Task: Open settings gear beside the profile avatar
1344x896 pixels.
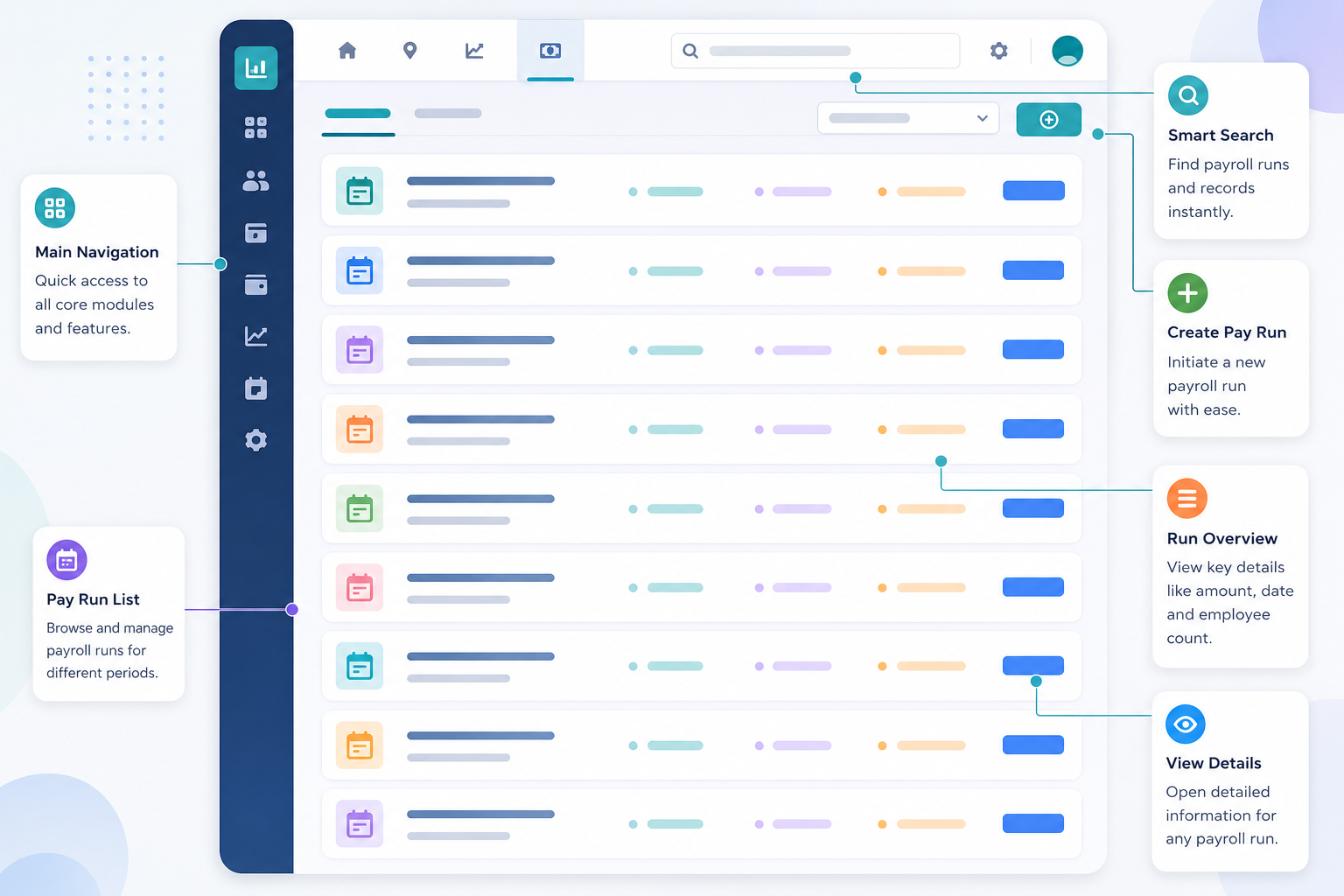Action: point(998,51)
